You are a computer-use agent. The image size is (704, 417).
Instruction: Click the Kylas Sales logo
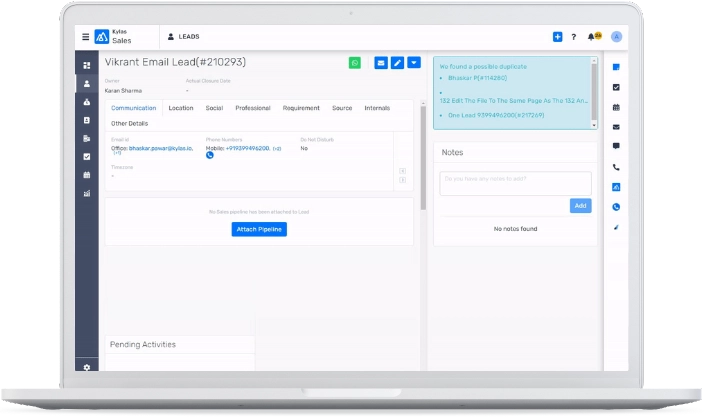click(x=113, y=36)
